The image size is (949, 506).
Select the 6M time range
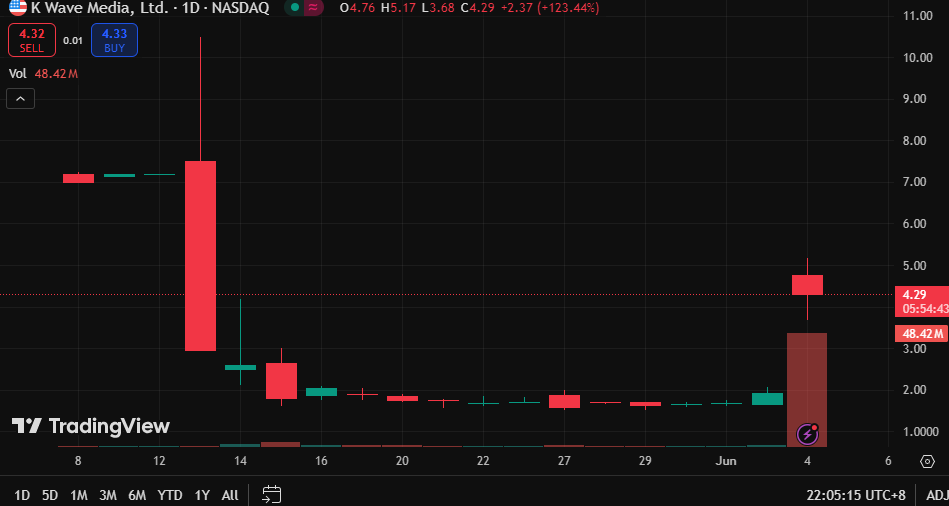[x=137, y=495]
